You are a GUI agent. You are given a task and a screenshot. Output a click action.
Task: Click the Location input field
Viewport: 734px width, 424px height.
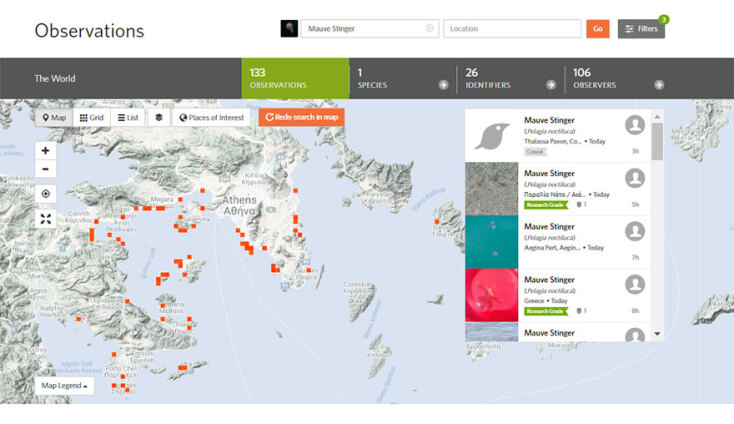[x=512, y=29]
